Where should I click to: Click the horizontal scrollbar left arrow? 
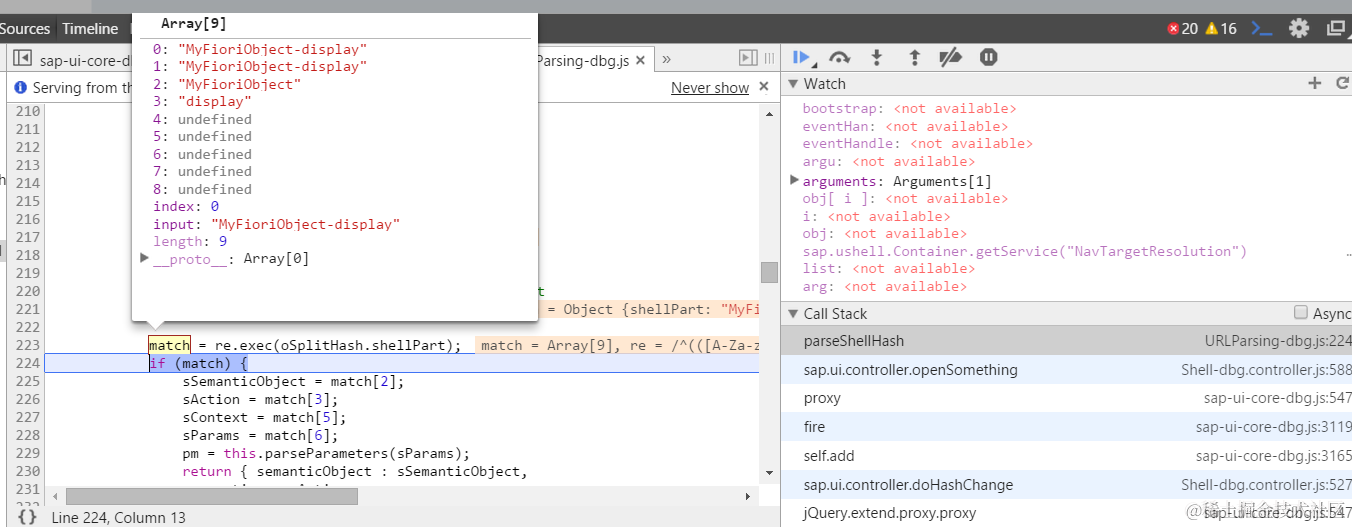pos(56,497)
